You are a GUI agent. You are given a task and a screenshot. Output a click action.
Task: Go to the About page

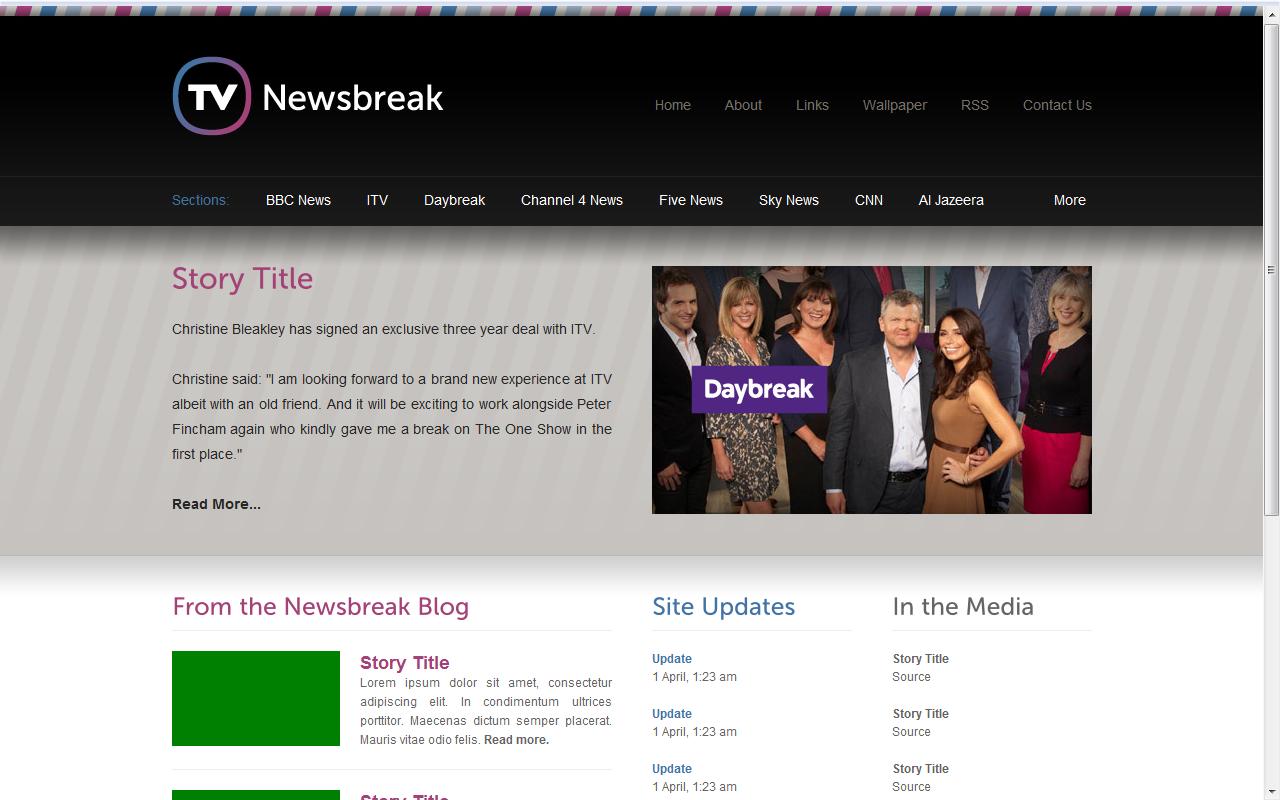(743, 105)
